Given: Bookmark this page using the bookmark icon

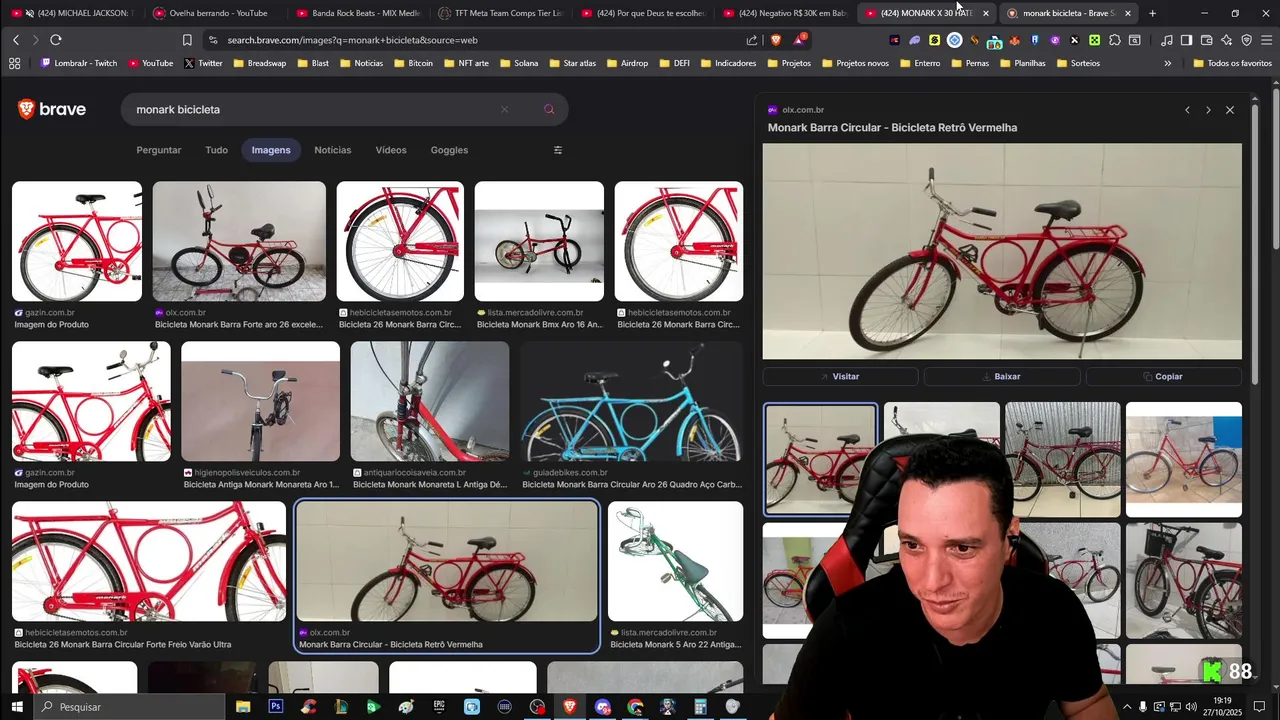Looking at the screenshot, I should [187, 40].
